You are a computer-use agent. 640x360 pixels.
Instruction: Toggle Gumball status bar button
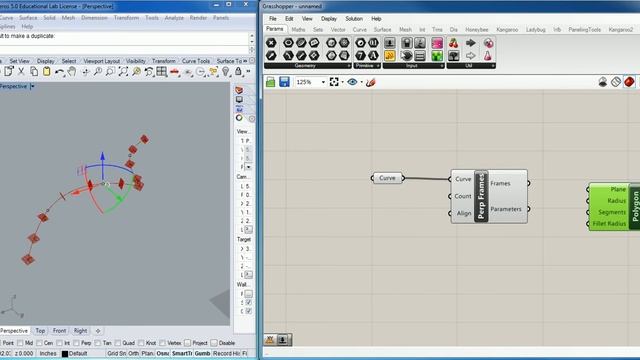202,353
